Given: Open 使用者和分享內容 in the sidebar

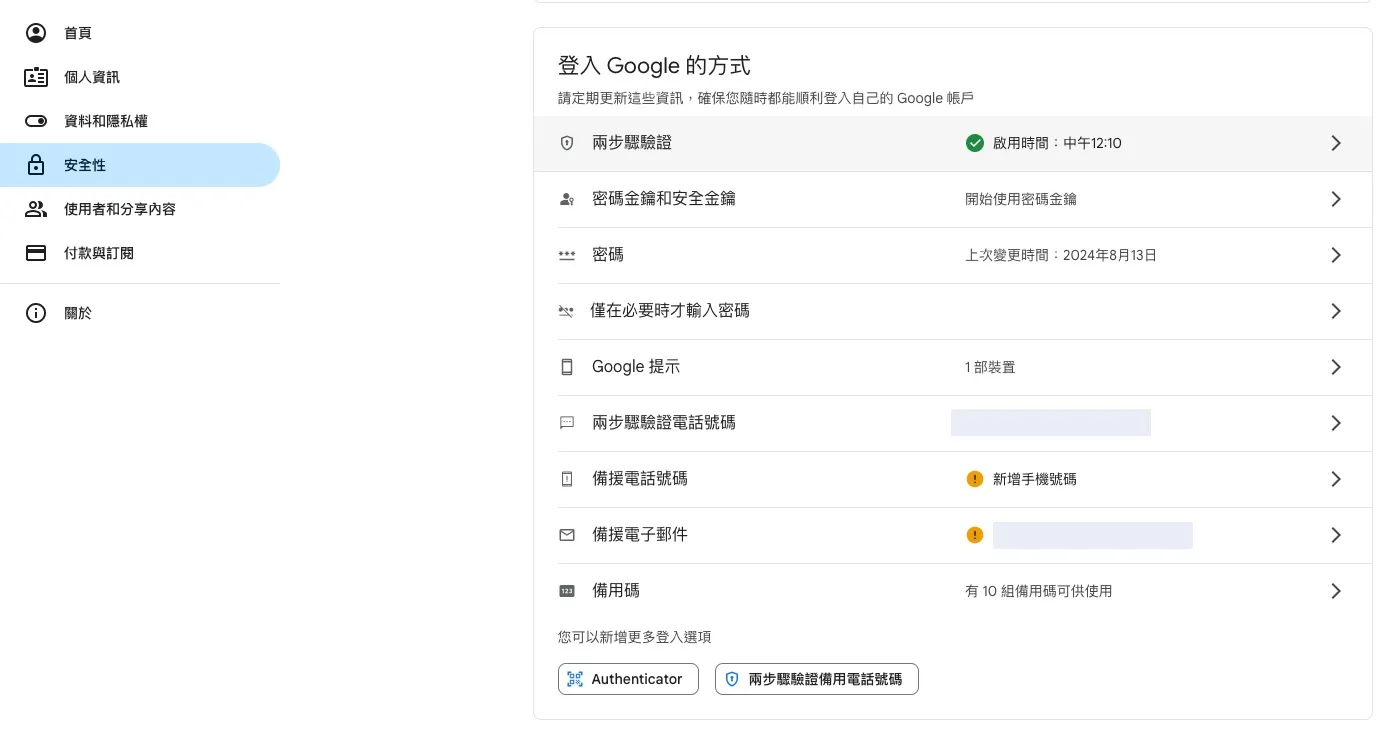Looking at the screenshot, I should pyautogui.click(x=140, y=209).
